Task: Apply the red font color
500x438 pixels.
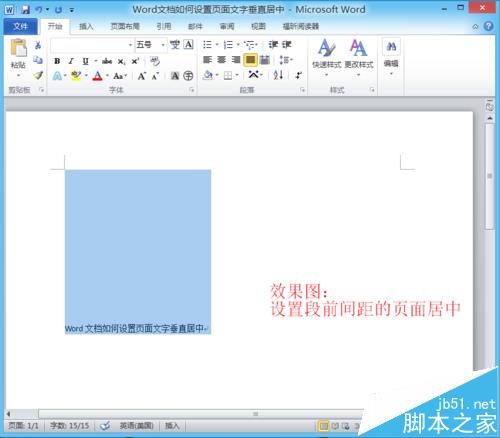Action: [98, 76]
